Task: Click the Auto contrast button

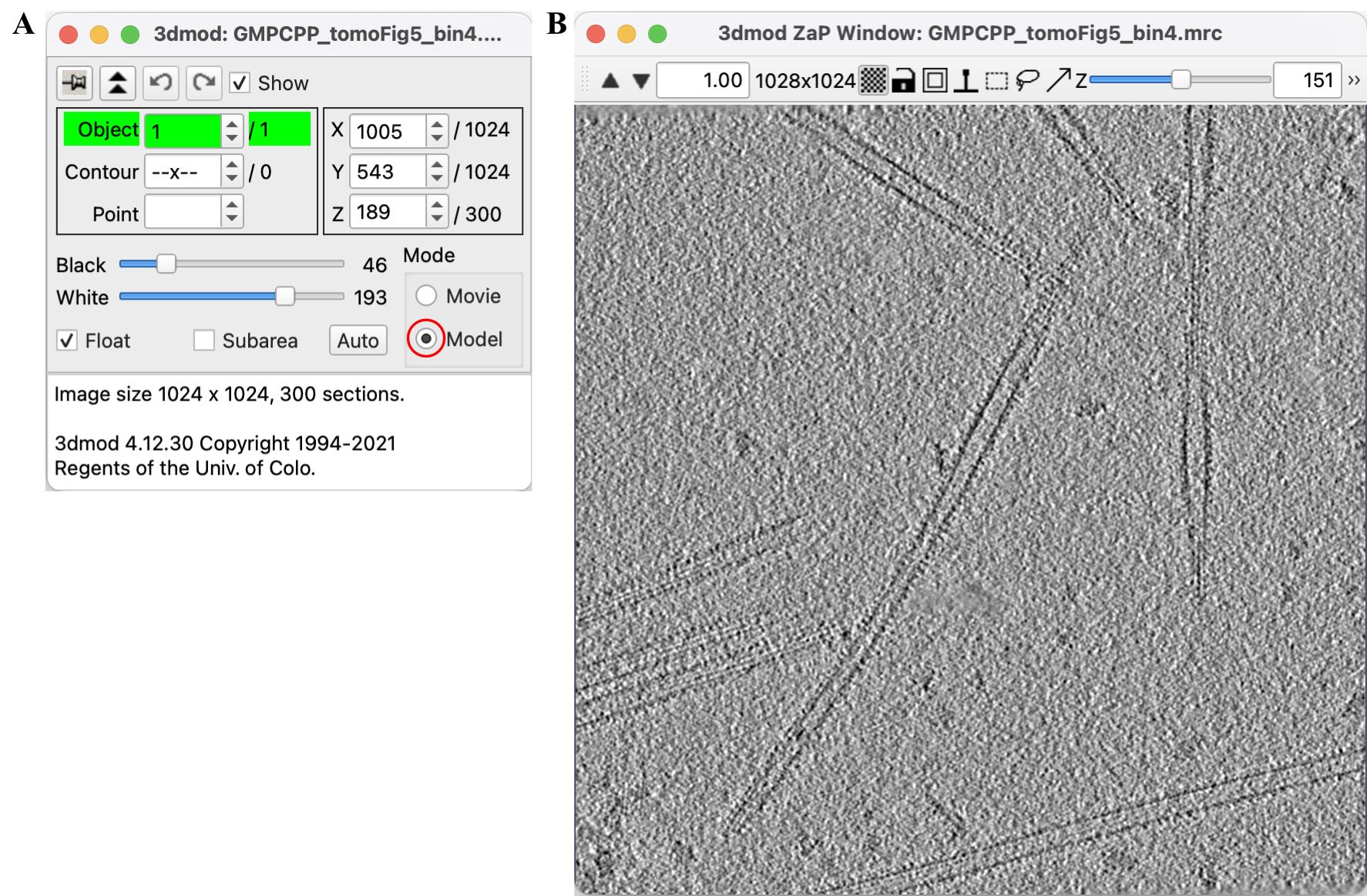Action: [x=358, y=341]
